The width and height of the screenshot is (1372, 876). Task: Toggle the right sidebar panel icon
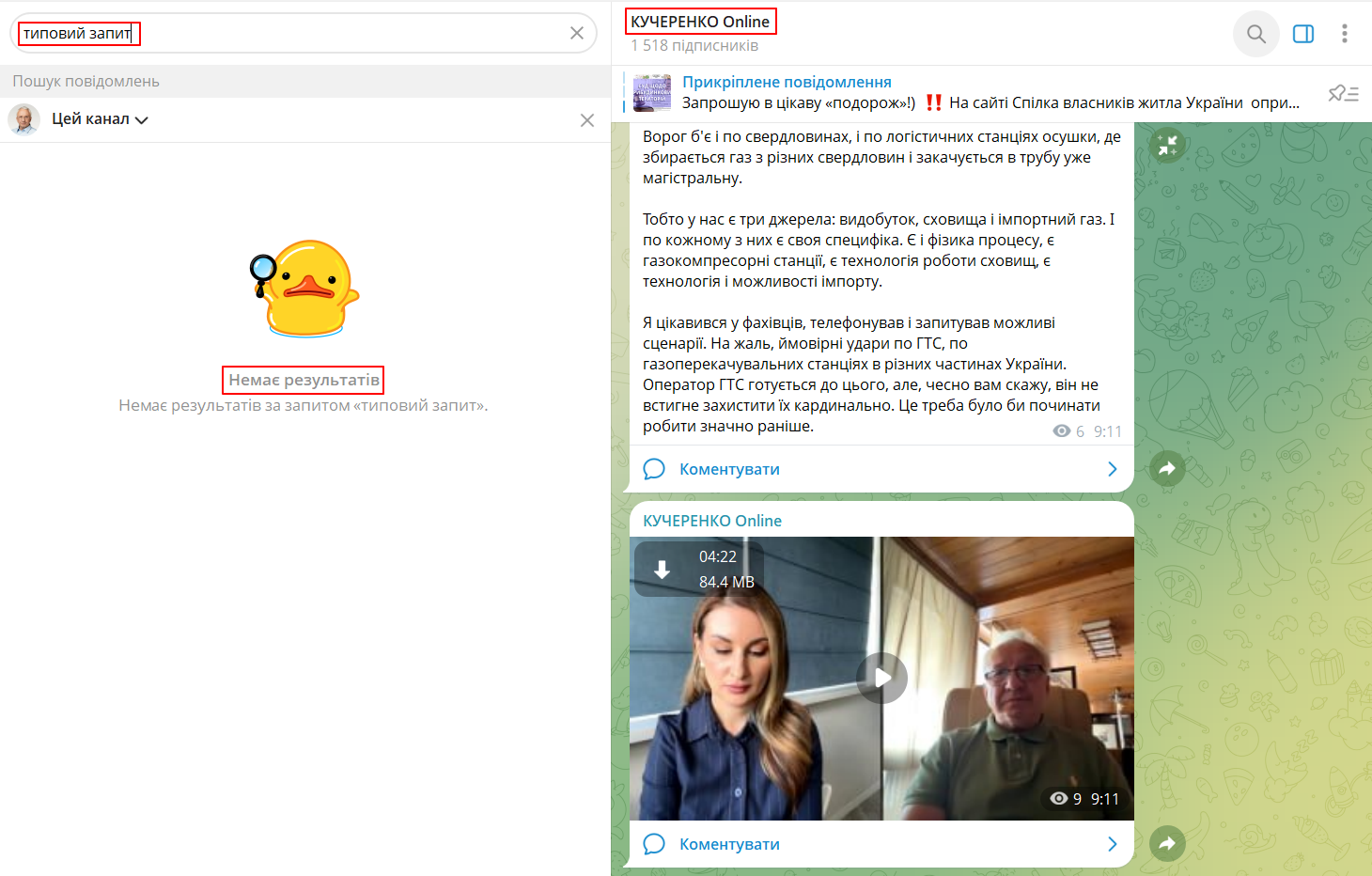[x=1303, y=34]
